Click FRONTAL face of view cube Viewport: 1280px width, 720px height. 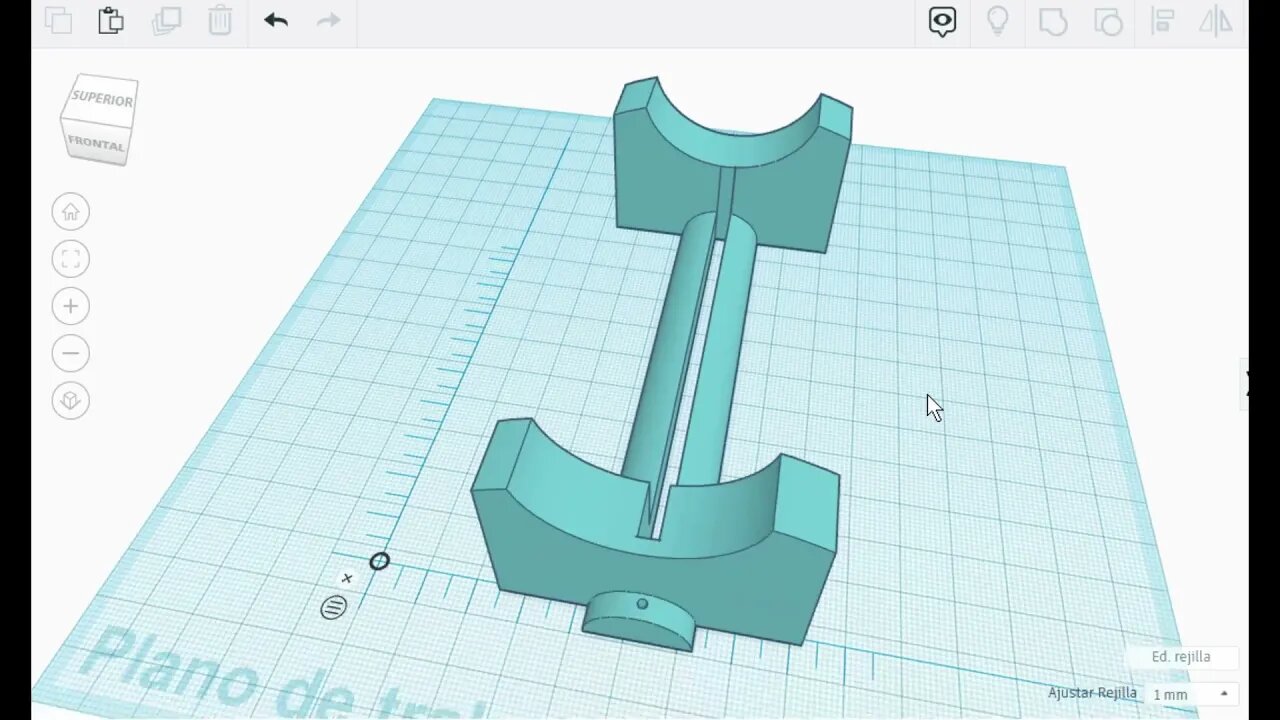click(96, 145)
